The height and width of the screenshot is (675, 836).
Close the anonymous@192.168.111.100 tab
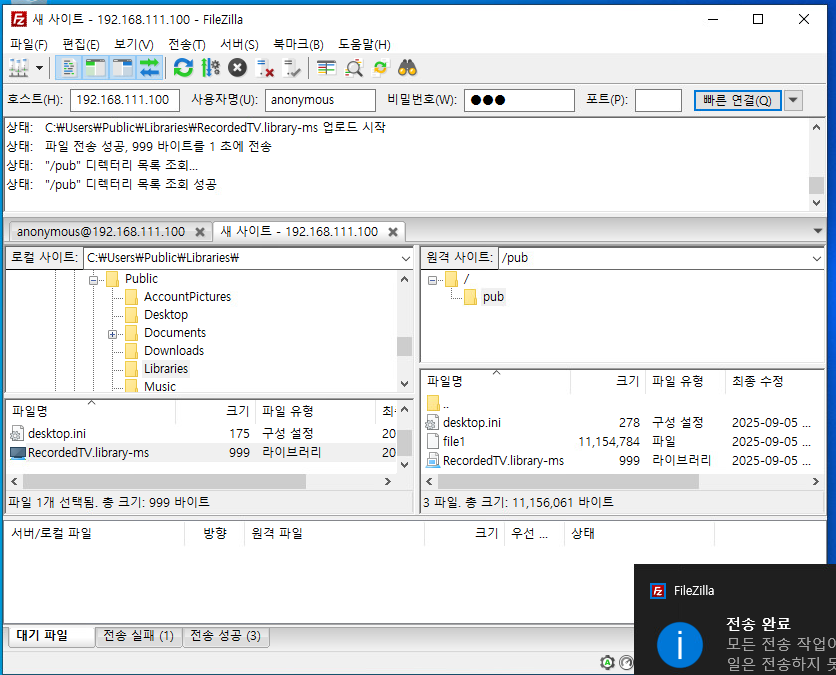click(200, 232)
